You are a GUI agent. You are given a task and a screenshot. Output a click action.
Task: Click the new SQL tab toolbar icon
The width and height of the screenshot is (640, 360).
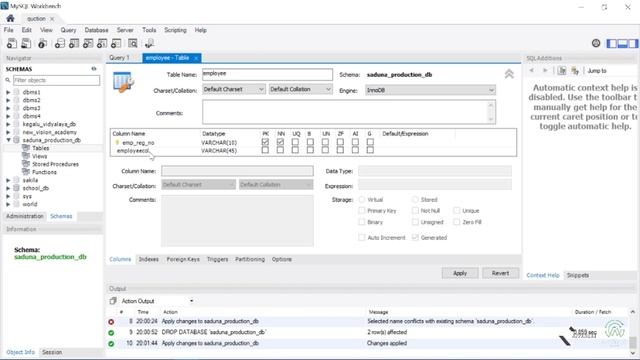click(12, 43)
